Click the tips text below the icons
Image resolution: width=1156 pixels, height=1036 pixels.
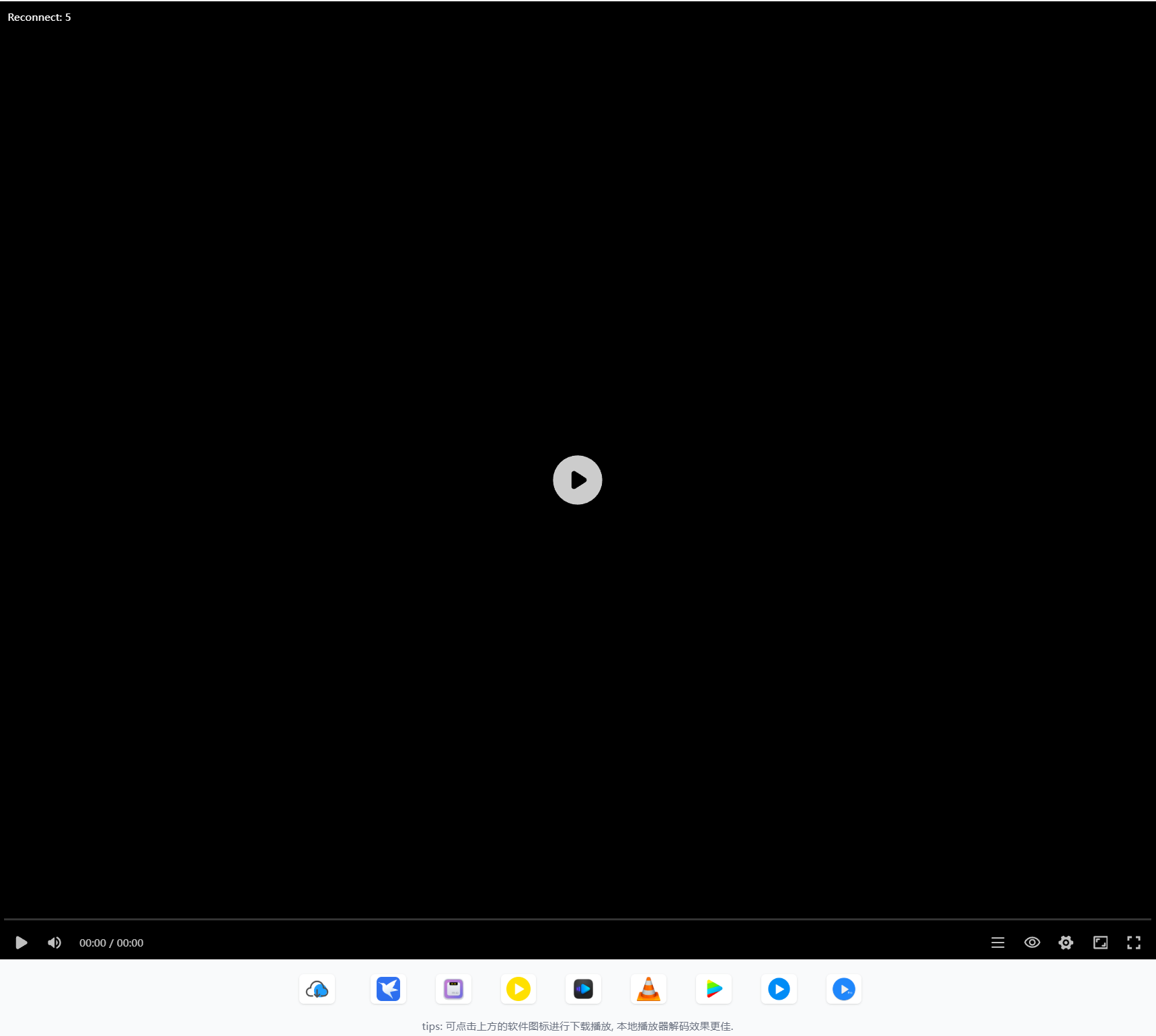577,1026
